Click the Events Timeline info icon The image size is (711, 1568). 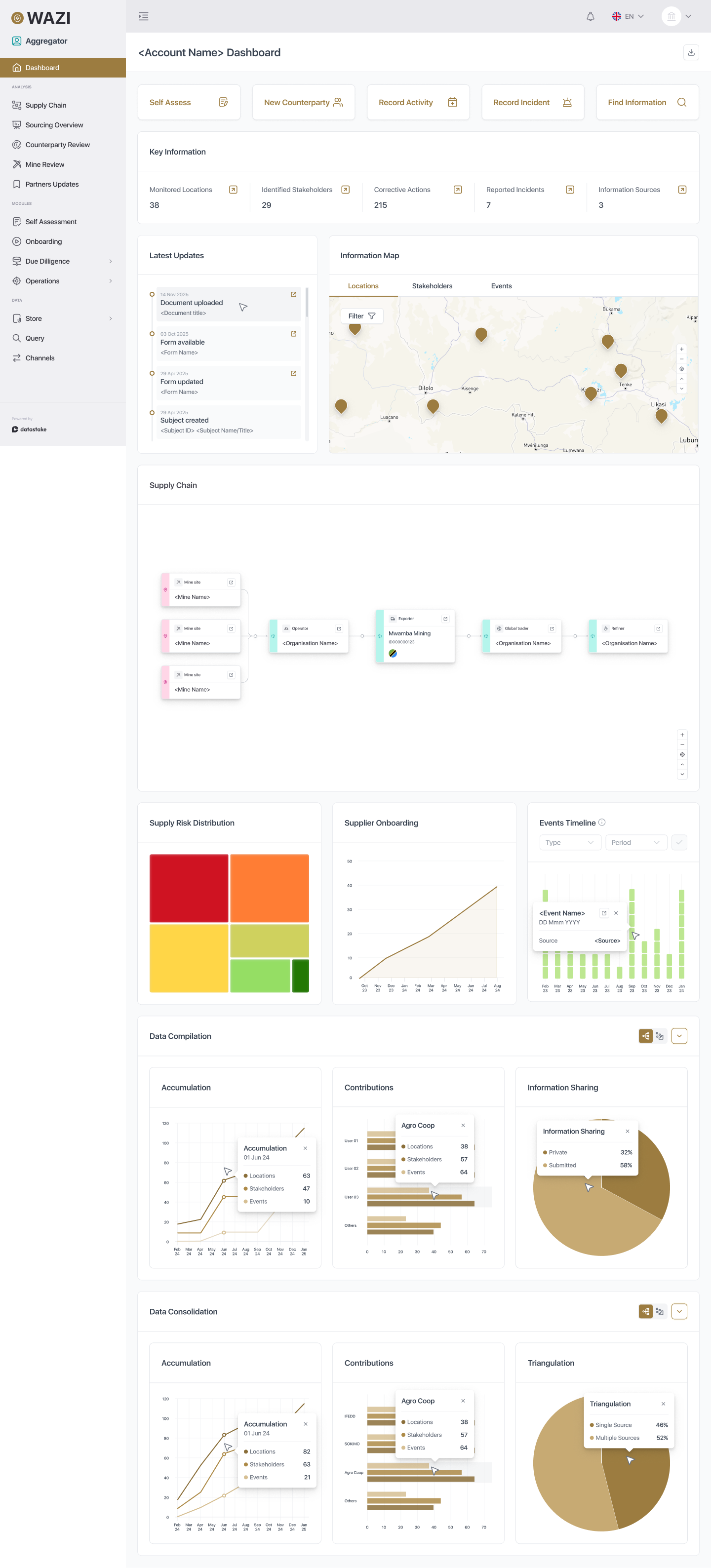coord(601,823)
